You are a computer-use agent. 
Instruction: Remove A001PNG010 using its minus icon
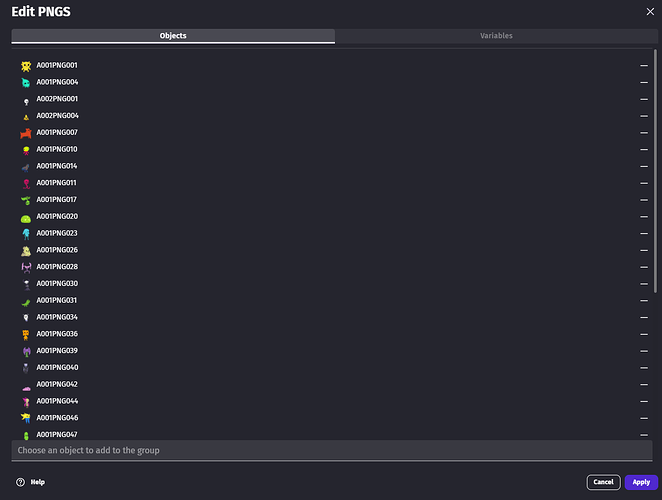(644, 150)
